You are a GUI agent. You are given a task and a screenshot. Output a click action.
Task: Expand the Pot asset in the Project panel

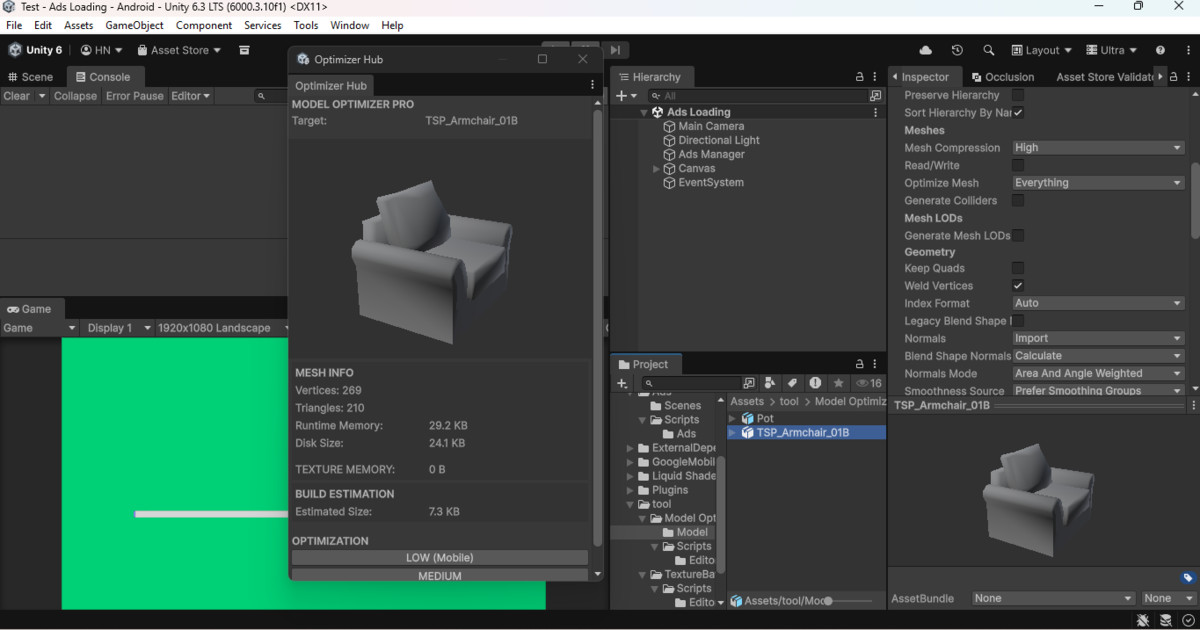pos(733,419)
